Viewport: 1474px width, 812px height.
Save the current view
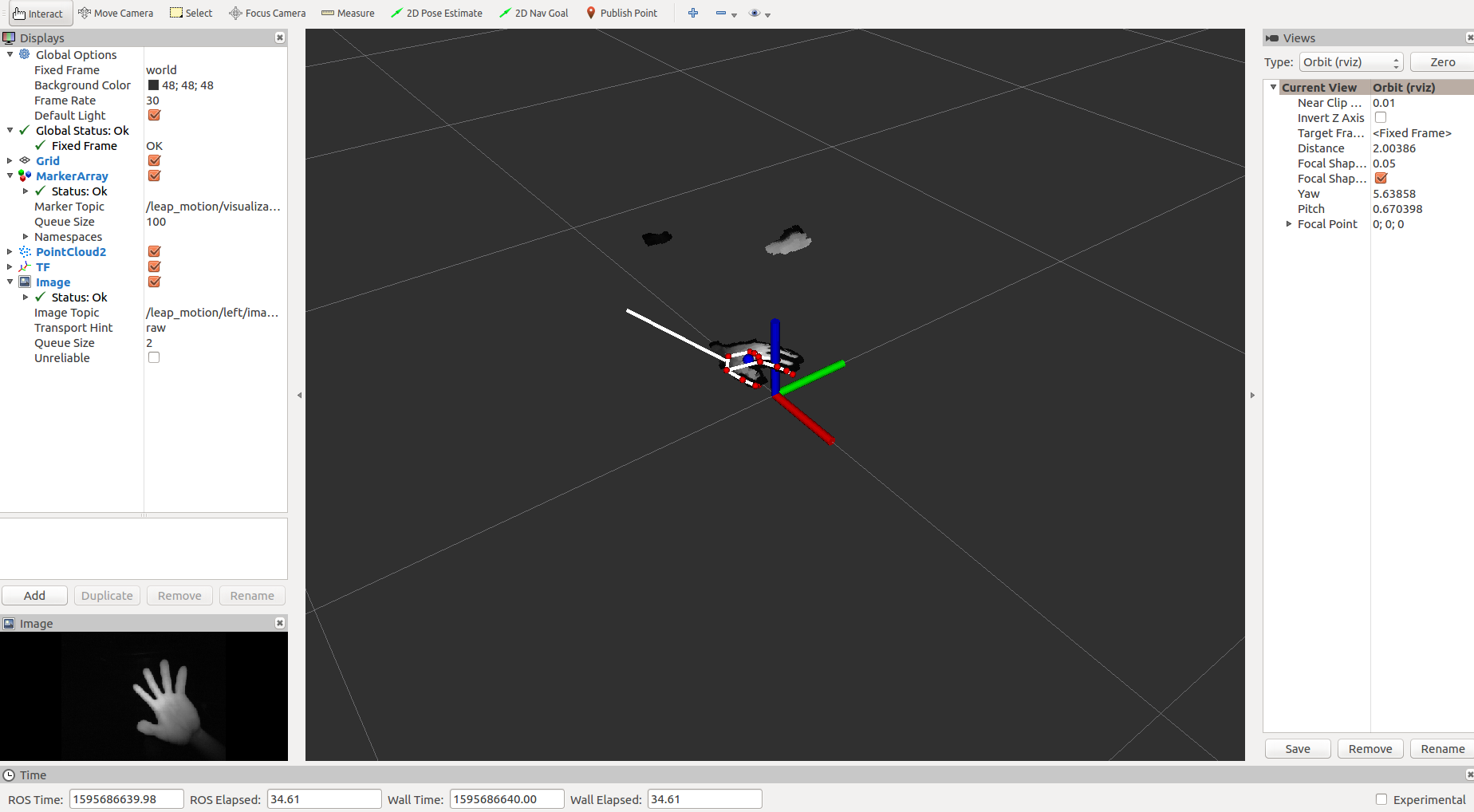pos(1297,748)
